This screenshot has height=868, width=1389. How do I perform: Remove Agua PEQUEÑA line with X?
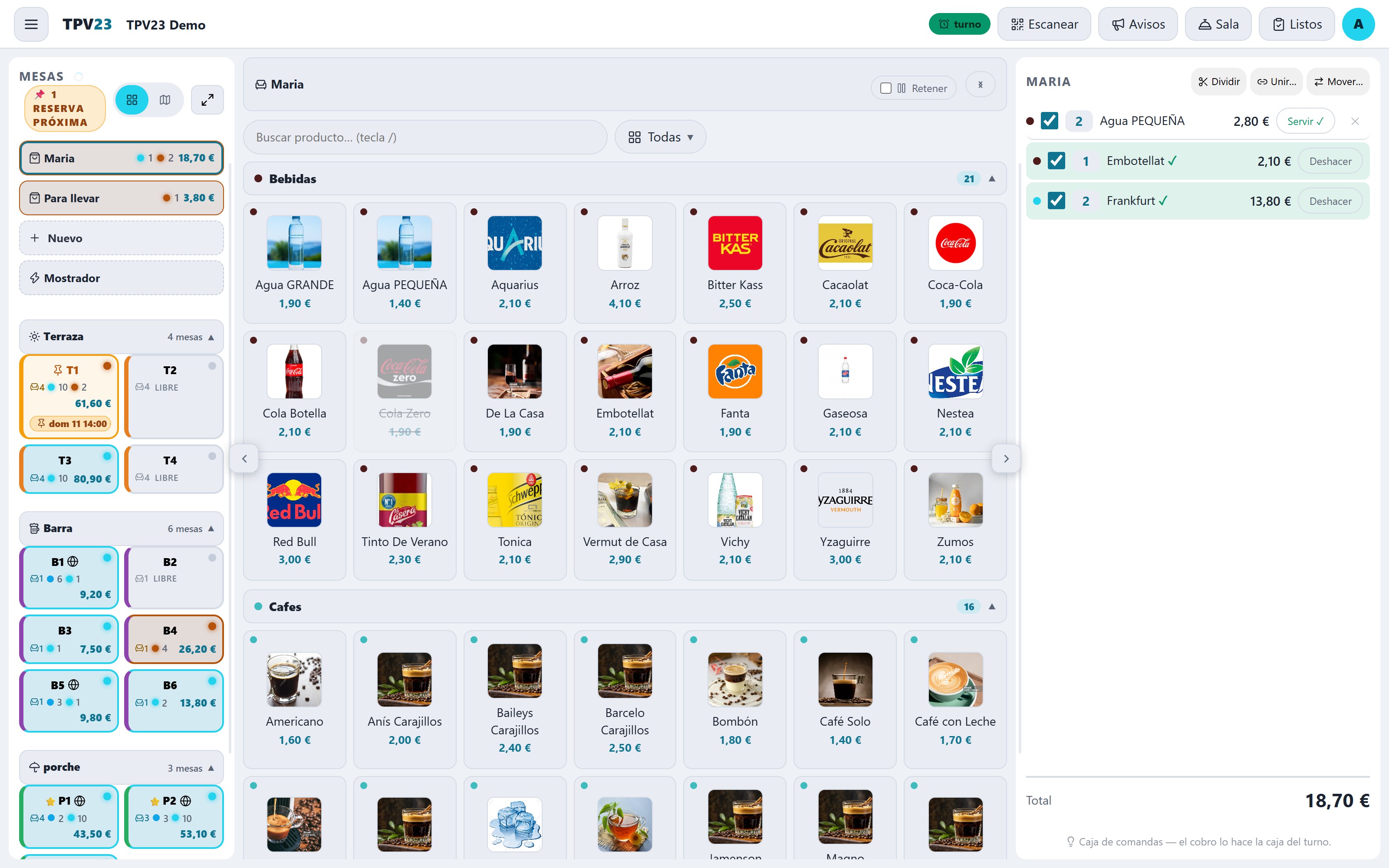(x=1355, y=121)
